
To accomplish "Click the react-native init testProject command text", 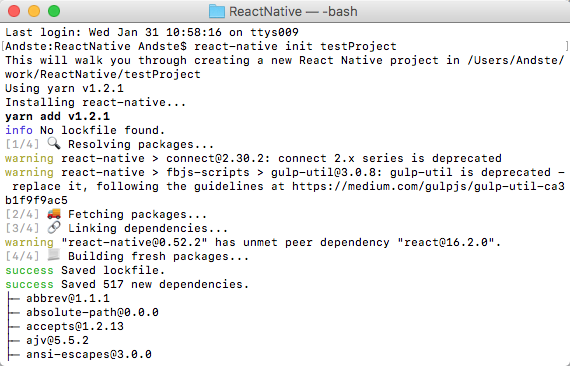I will (x=295, y=47).
